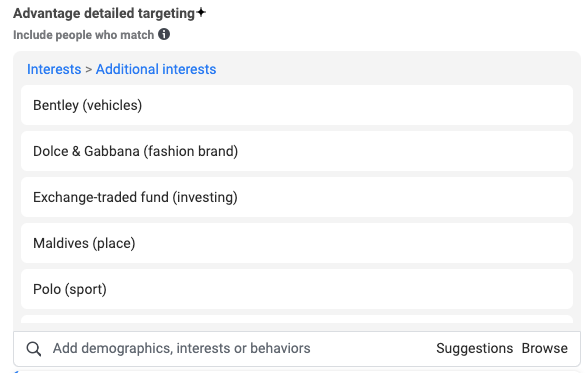Click the Include people who match label
Viewport: 588px width, 373px height.
coord(84,35)
